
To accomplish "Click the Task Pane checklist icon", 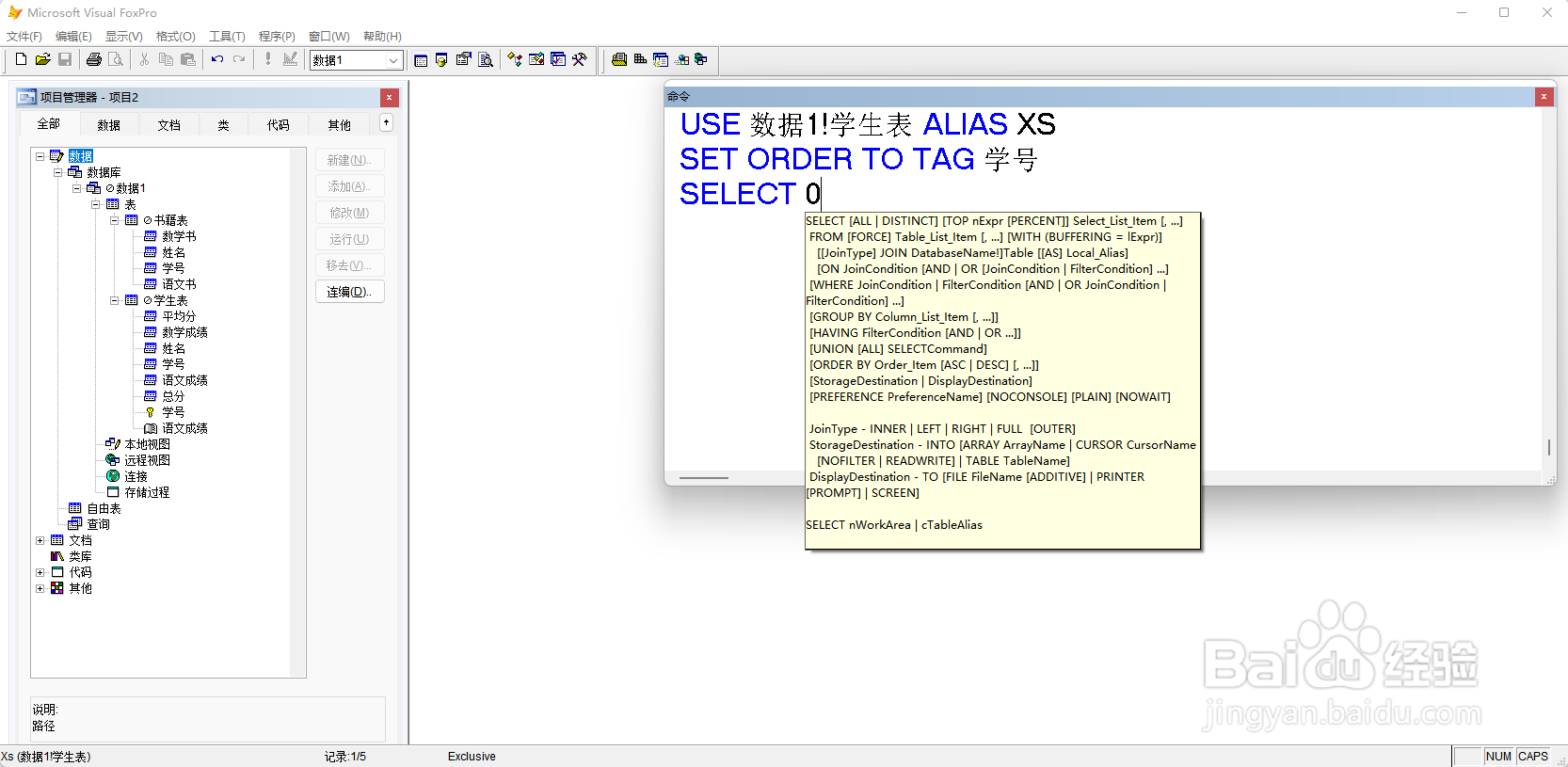I will 558,59.
